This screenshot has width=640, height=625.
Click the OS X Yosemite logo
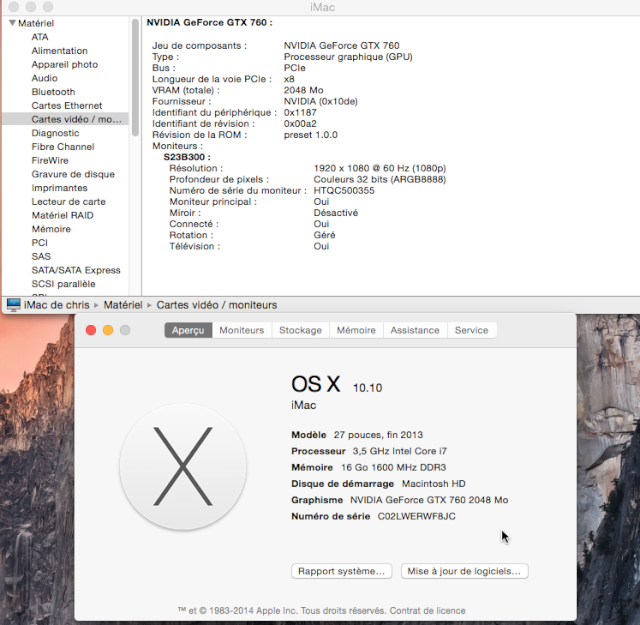tap(183, 467)
